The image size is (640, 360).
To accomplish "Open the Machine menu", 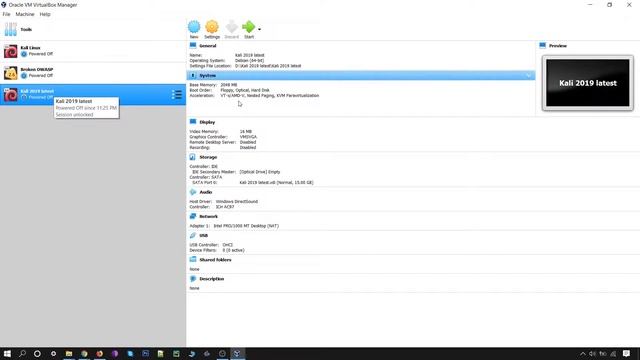I will 25,14.
